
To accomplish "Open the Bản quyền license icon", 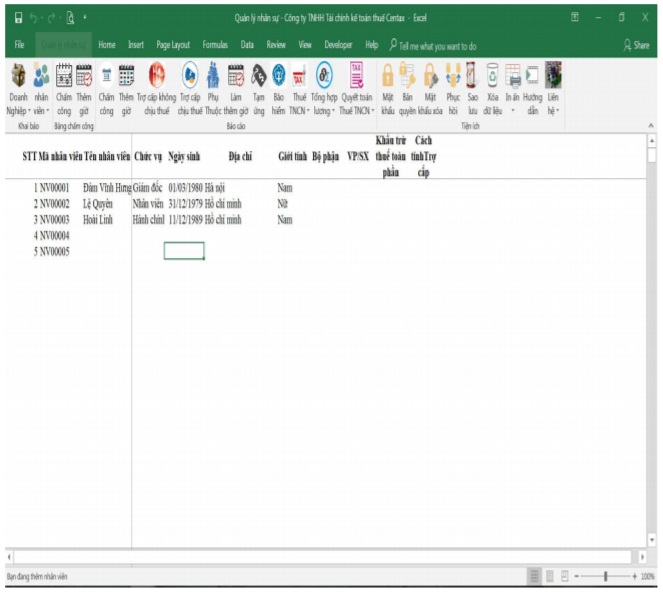I will pos(407,78).
